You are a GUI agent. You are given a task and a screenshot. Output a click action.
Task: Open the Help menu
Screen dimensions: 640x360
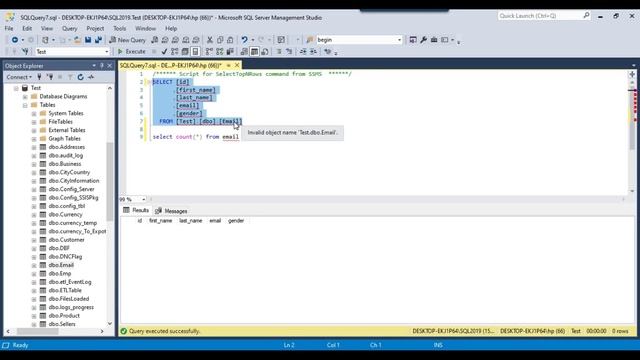pos(171,29)
